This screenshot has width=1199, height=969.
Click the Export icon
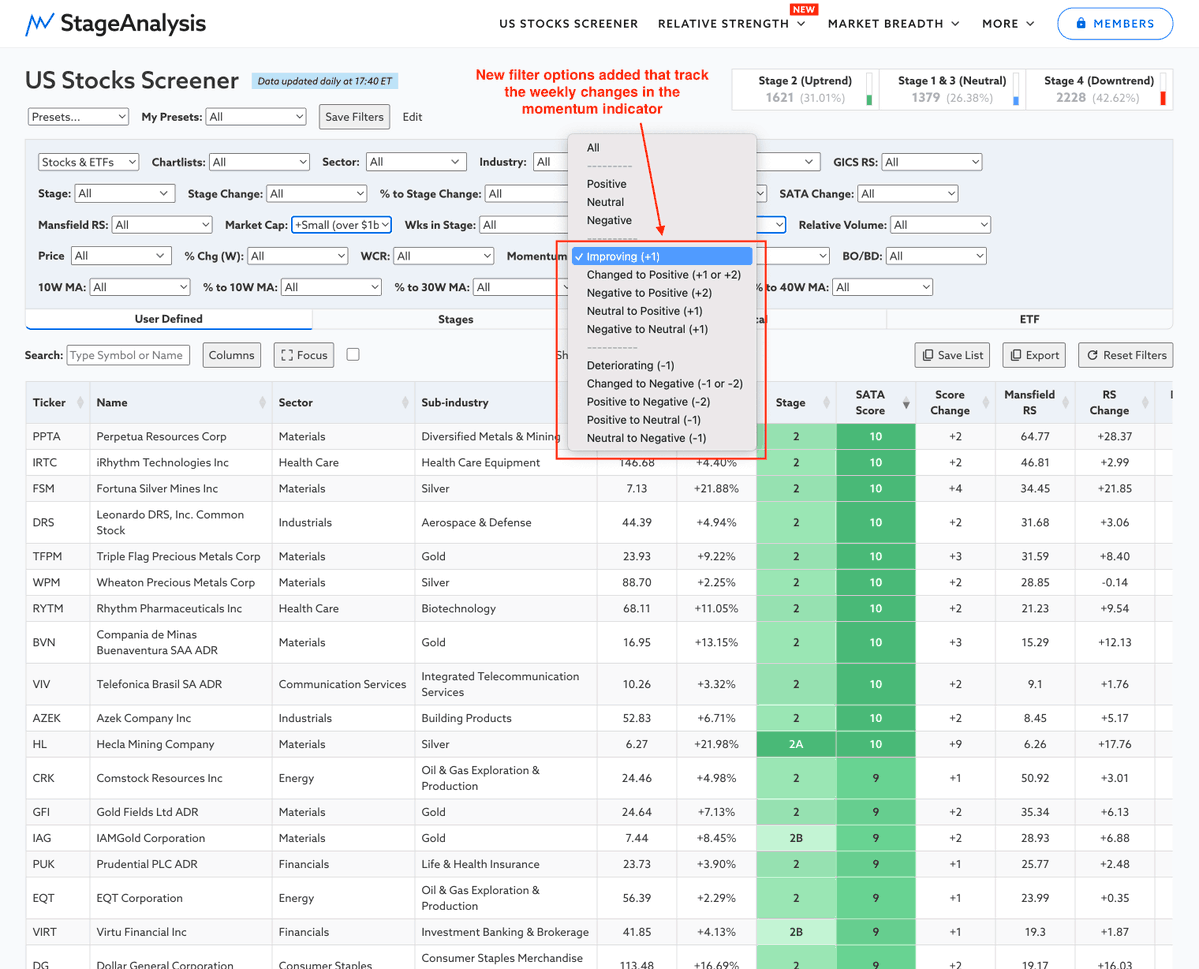coord(1015,355)
